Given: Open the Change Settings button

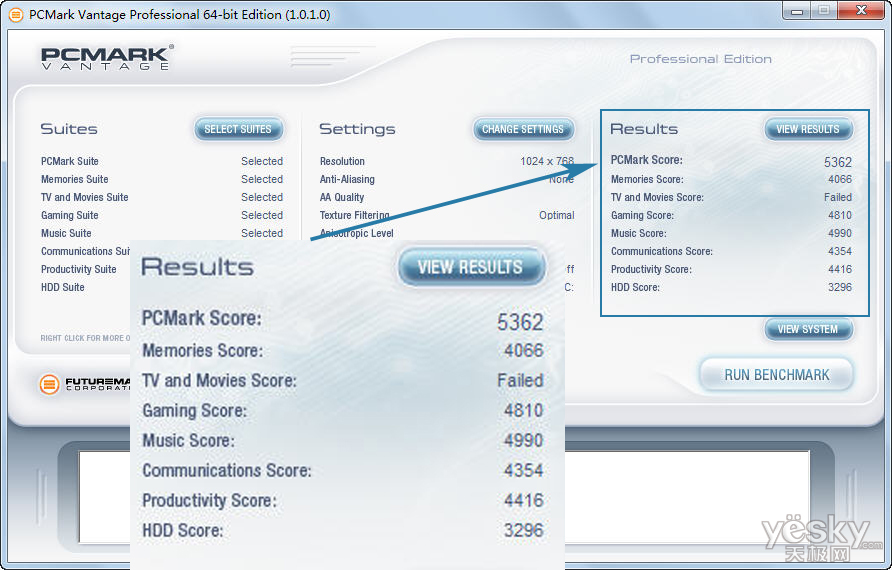Looking at the screenshot, I should 523,129.
